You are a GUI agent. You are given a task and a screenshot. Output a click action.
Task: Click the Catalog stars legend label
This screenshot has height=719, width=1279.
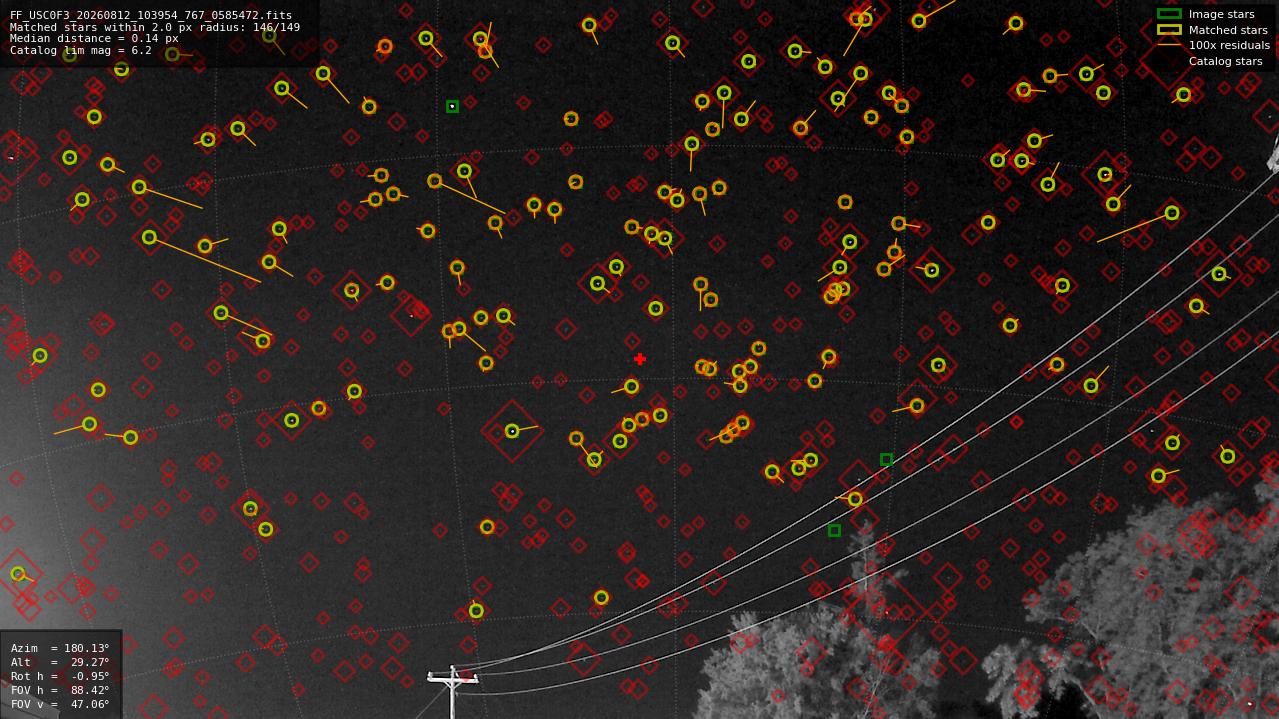coord(1225,61)
